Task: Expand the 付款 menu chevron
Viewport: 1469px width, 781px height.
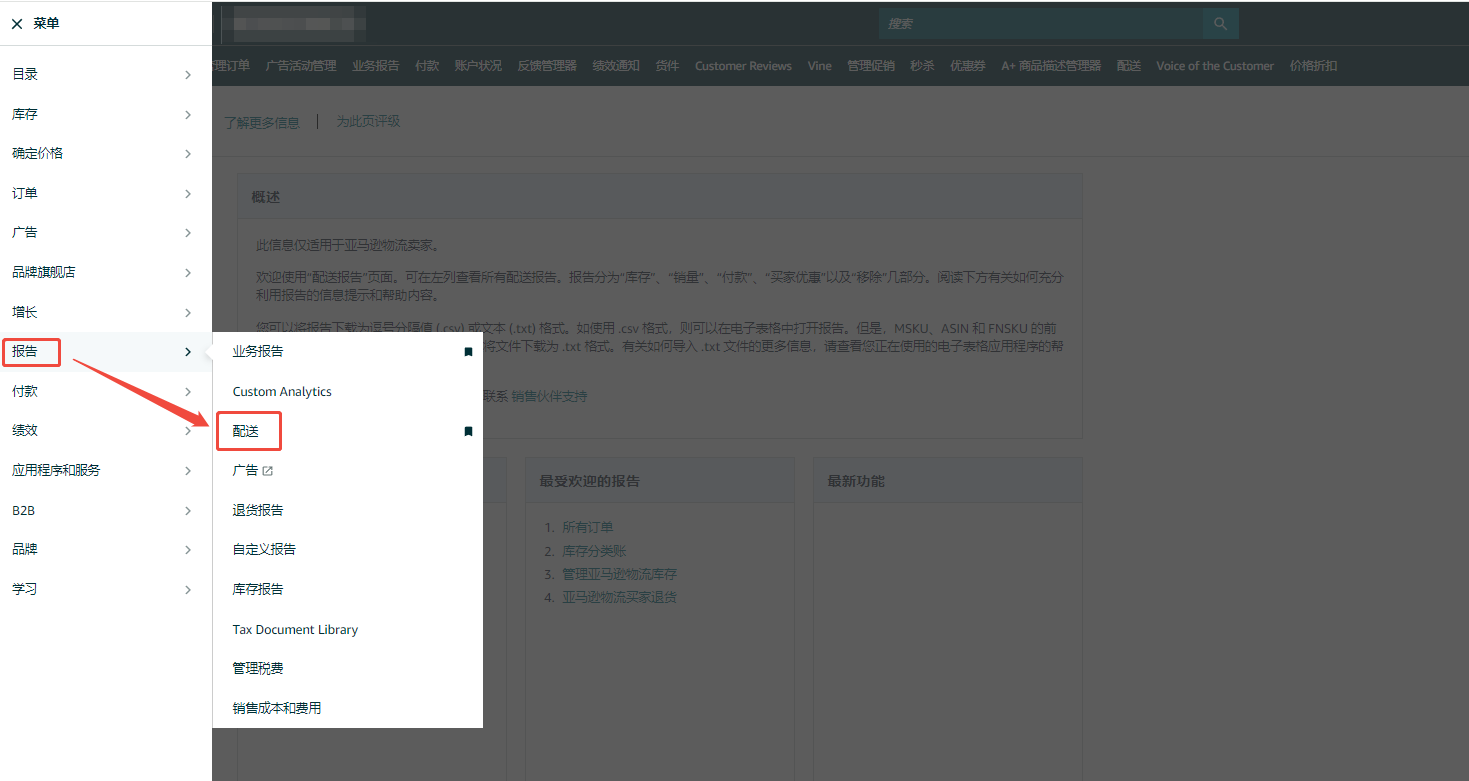Action: [x=187, y=392]
